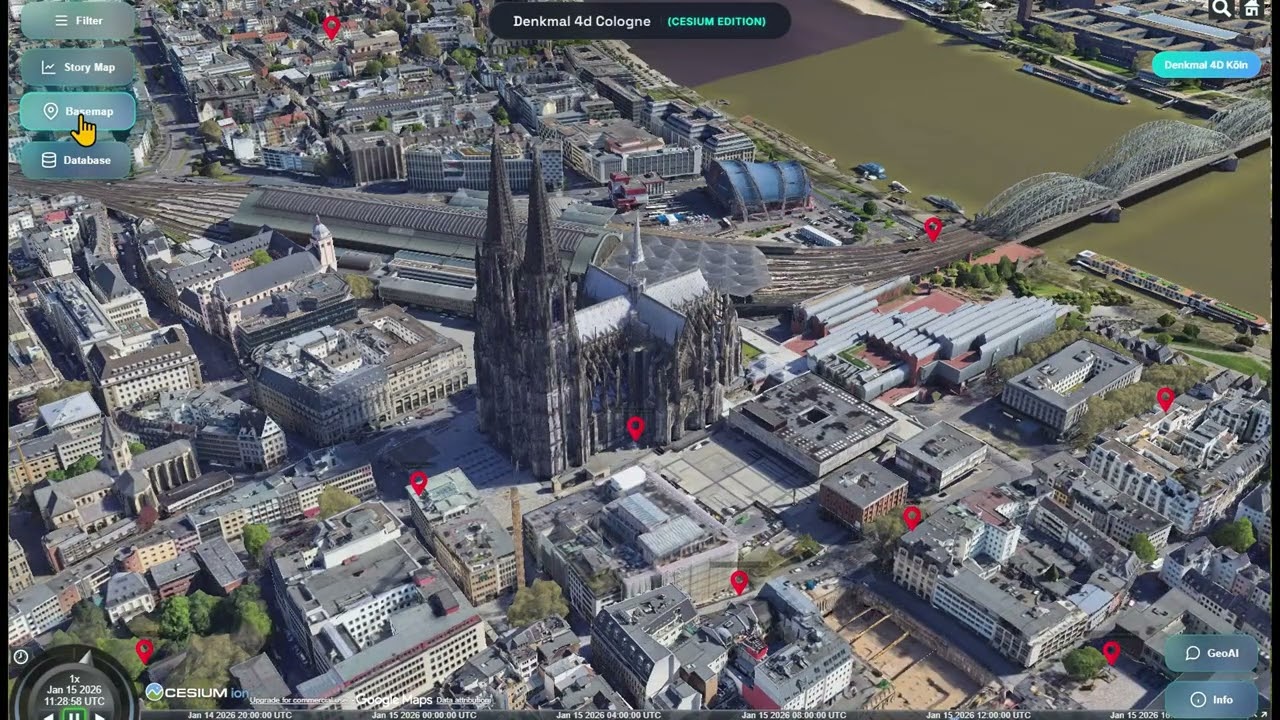Click the search magnifier icon
Viewport: 1280px width, 720px height.
(x=1221, y=9)
